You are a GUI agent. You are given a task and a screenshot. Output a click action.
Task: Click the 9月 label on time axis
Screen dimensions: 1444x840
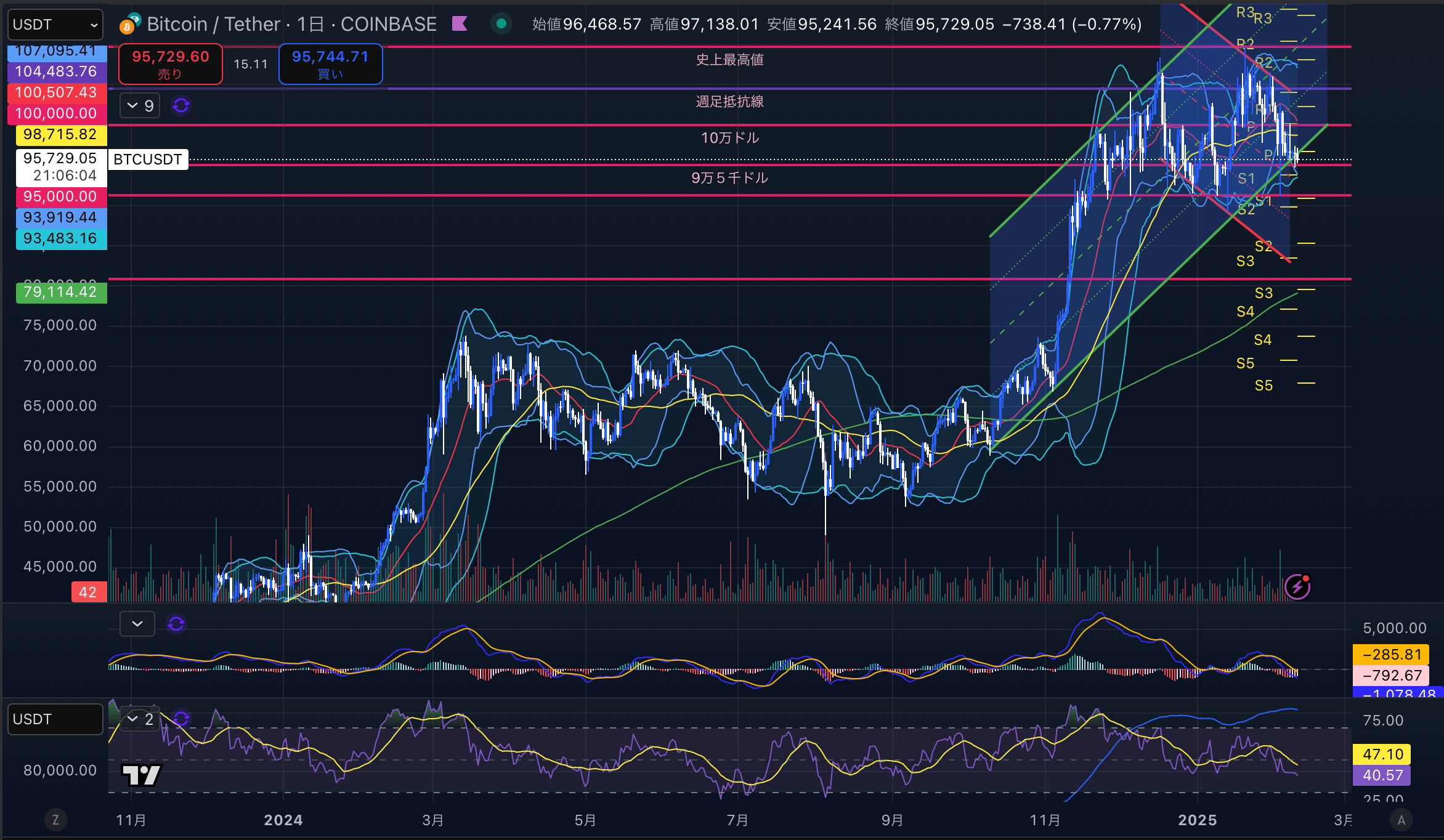[892, 820]
